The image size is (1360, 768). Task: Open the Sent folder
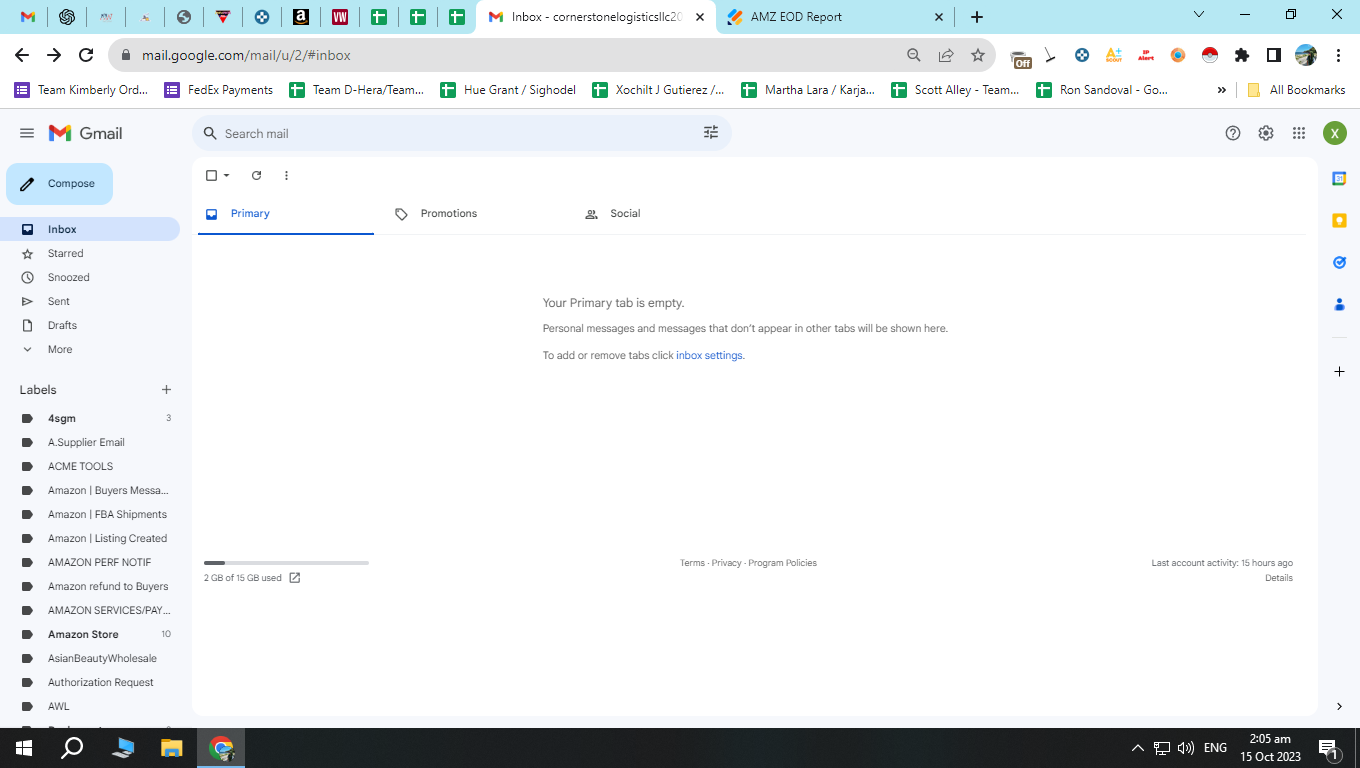click(90, 301)
